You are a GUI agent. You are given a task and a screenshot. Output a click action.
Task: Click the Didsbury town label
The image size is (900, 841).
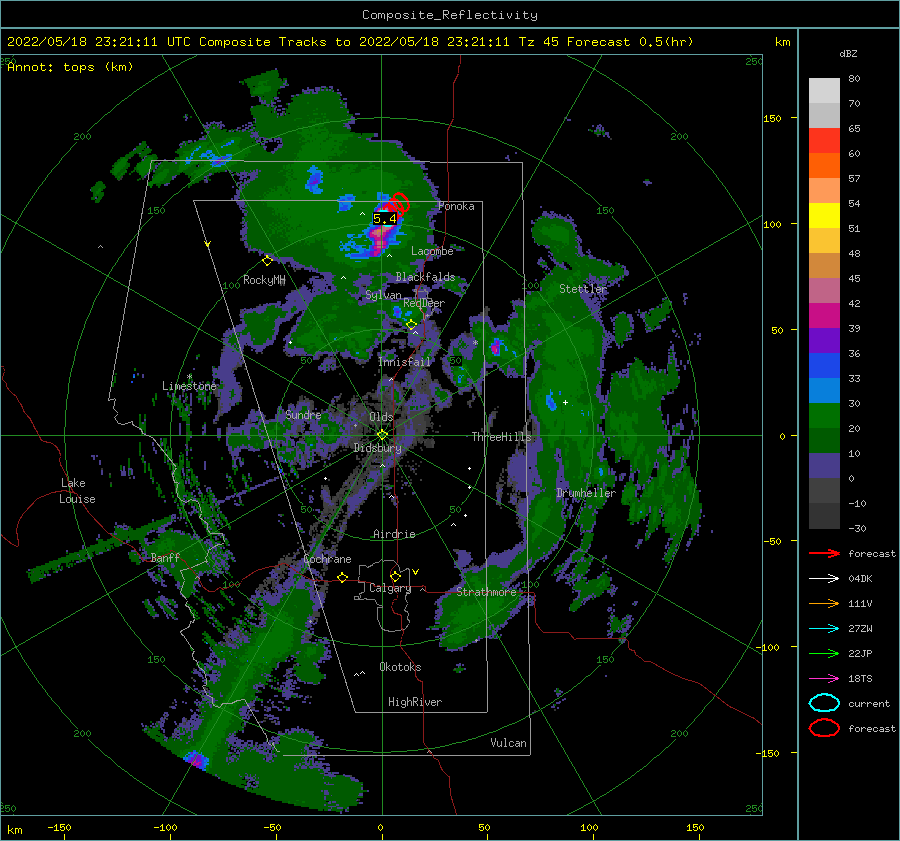[378, 448]
